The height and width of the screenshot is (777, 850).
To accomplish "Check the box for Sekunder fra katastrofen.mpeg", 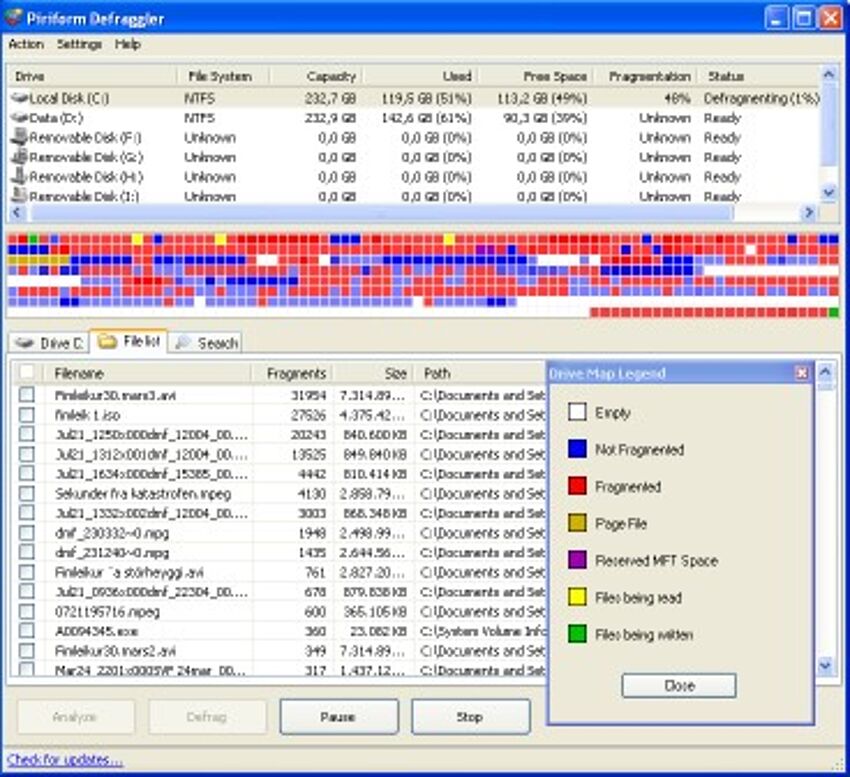I will tap(27, 493).
